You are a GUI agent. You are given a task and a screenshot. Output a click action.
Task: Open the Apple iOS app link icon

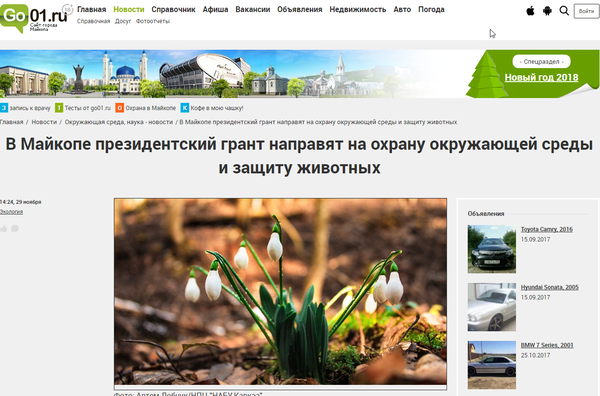click(530, 11)
